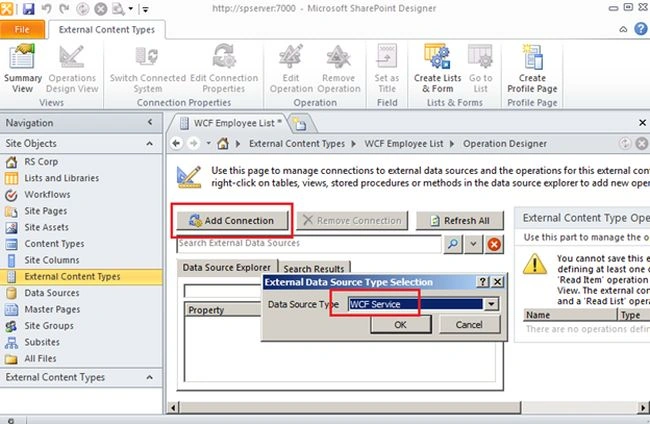Click Create Profile Page
Viewport: 650px width, 424px height.
pos(532,69)
